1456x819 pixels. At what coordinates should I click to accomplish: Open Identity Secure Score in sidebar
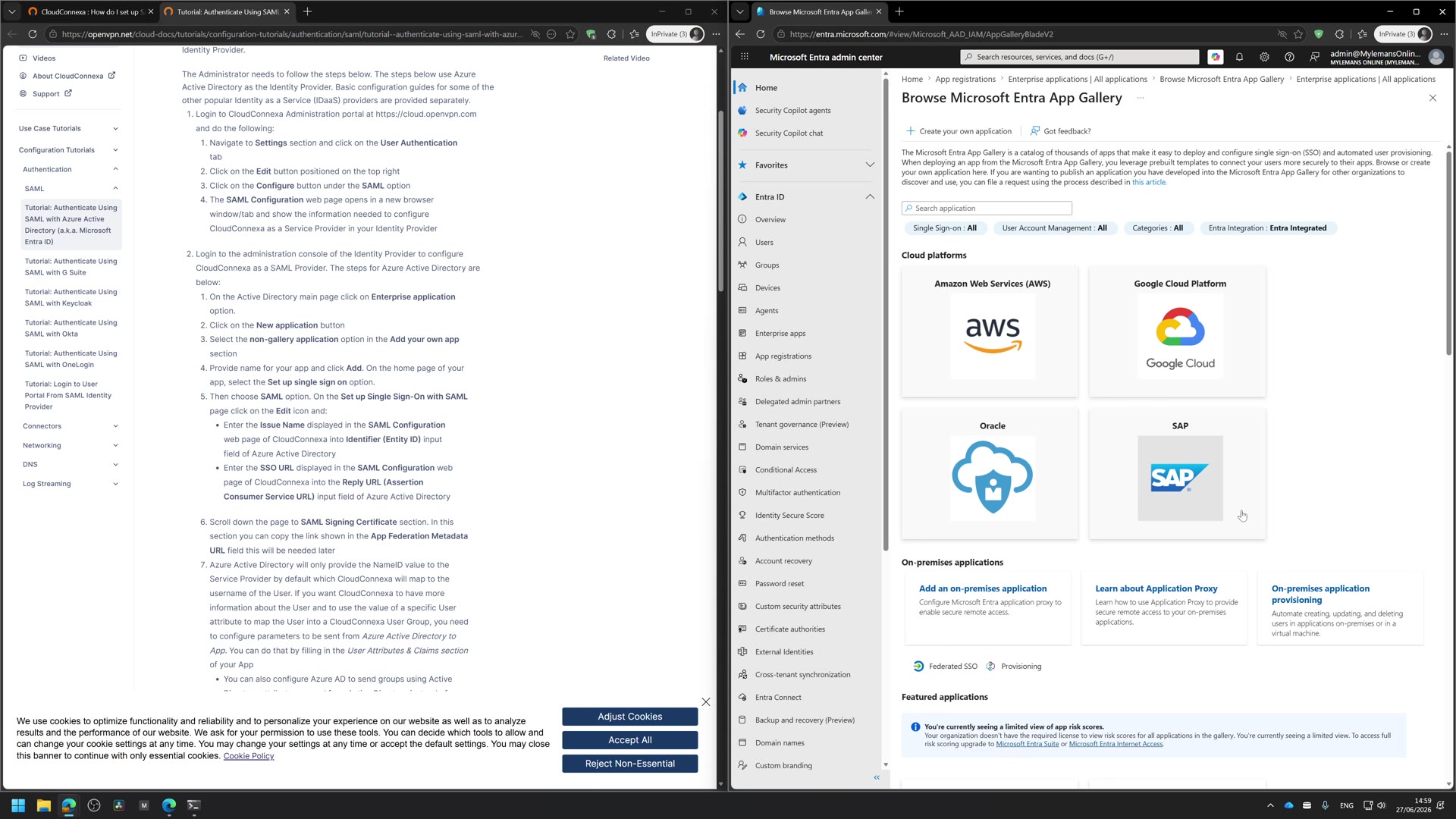click(789, 516)
